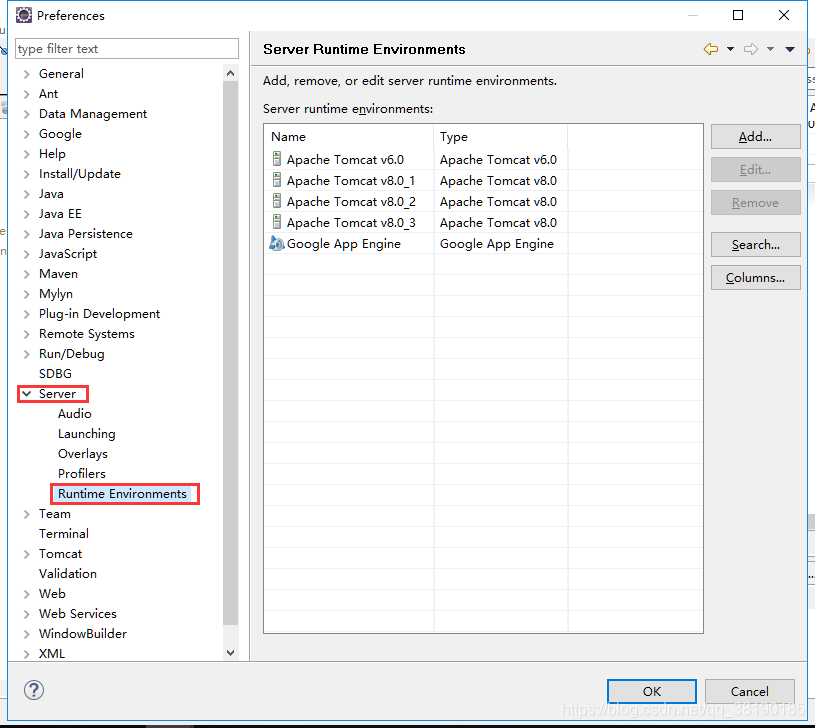Select Help in the preferences tree
The height and width of the screenshot is (728, 815).
point(52,154)
